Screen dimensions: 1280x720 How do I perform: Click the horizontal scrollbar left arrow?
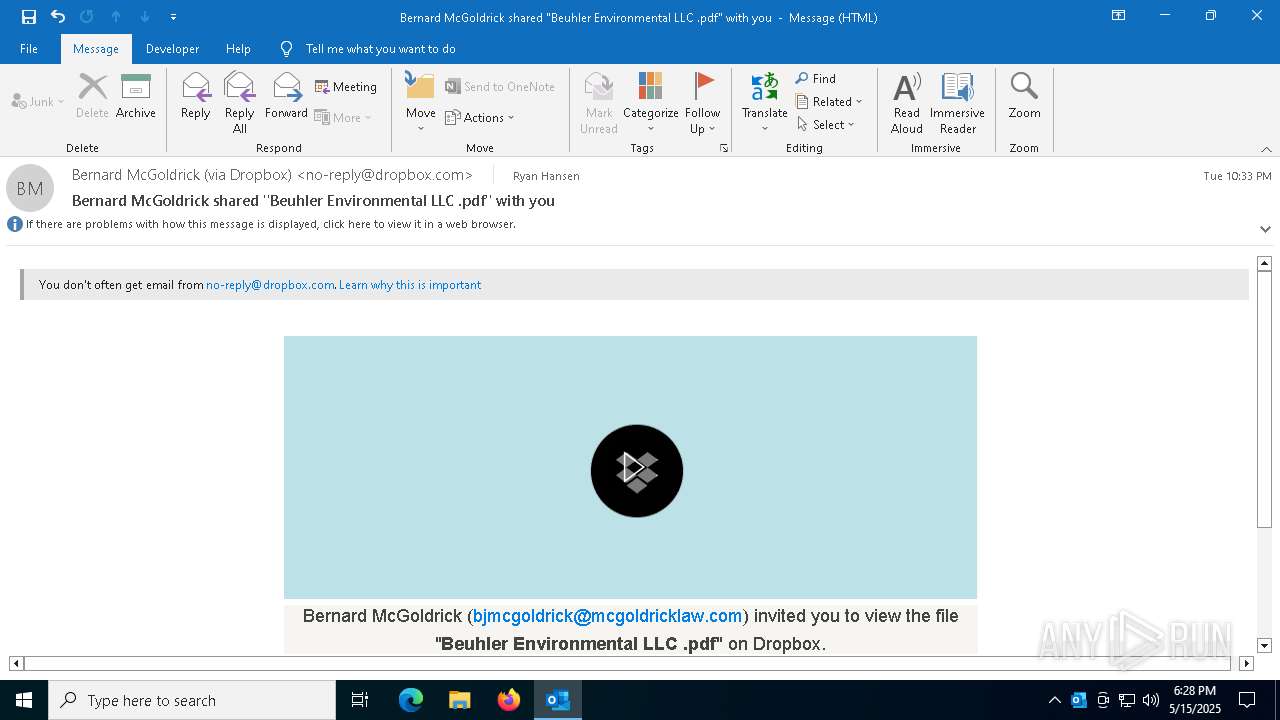pyautogui.click(x=16, y=663)
